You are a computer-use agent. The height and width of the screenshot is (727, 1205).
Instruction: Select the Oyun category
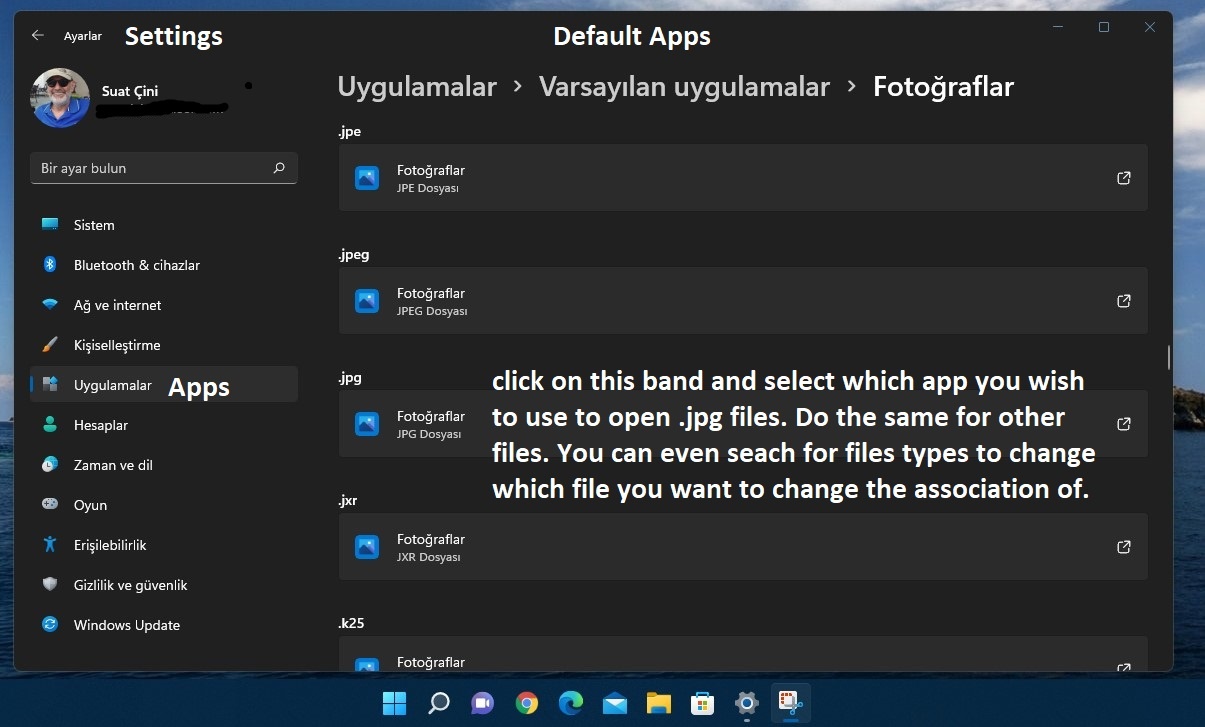point(164,505)
